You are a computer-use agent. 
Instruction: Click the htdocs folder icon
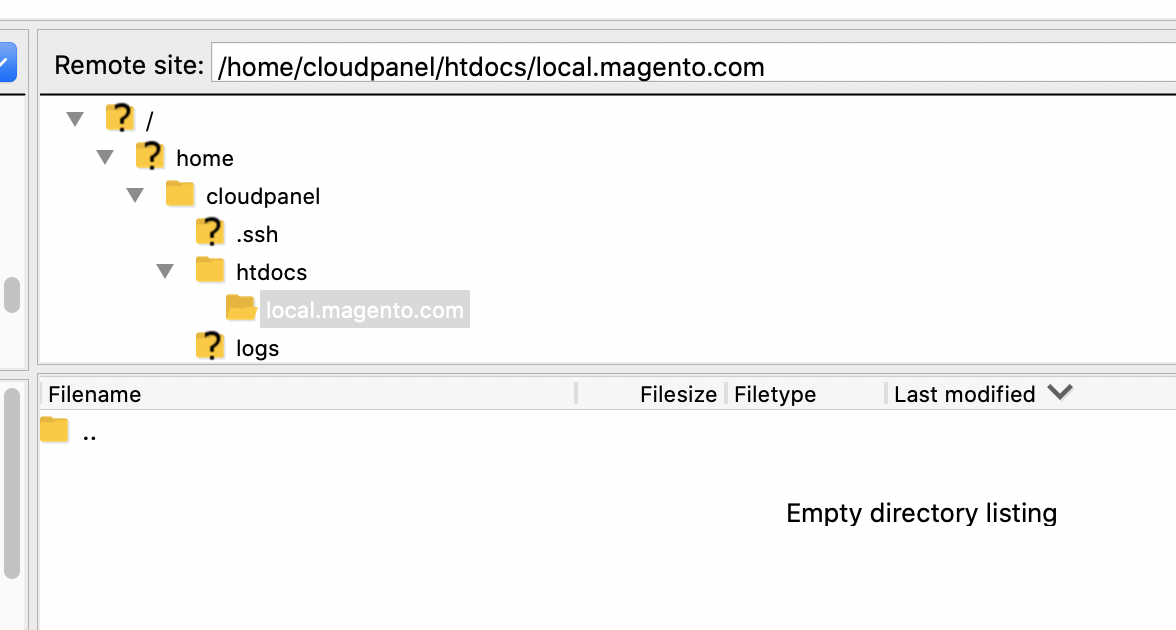pos(210,270)
